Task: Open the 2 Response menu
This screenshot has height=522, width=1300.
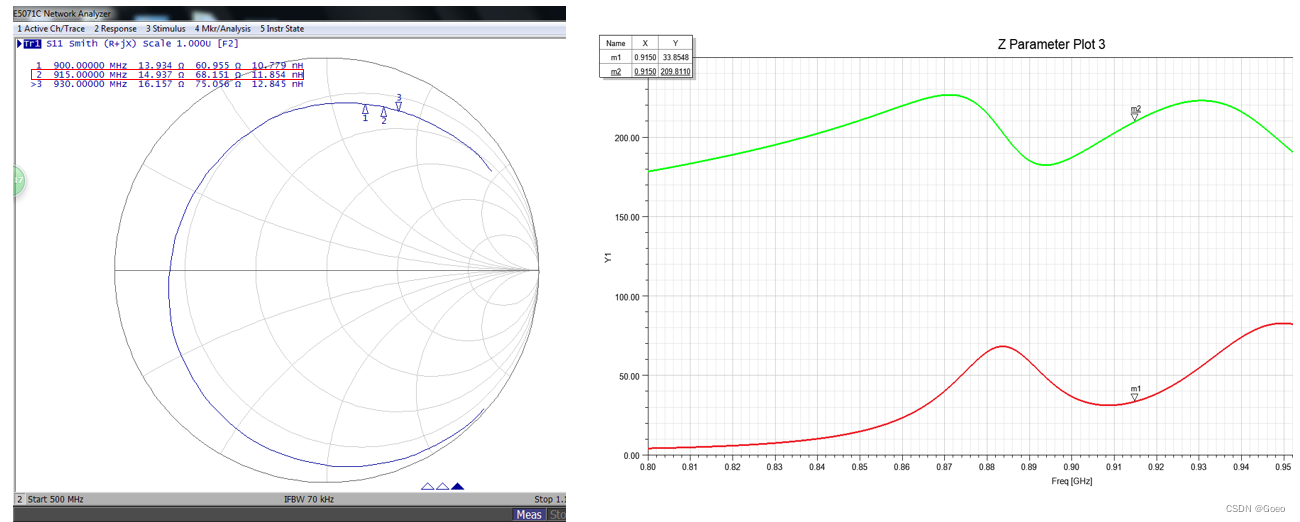Action: point(117,29)
